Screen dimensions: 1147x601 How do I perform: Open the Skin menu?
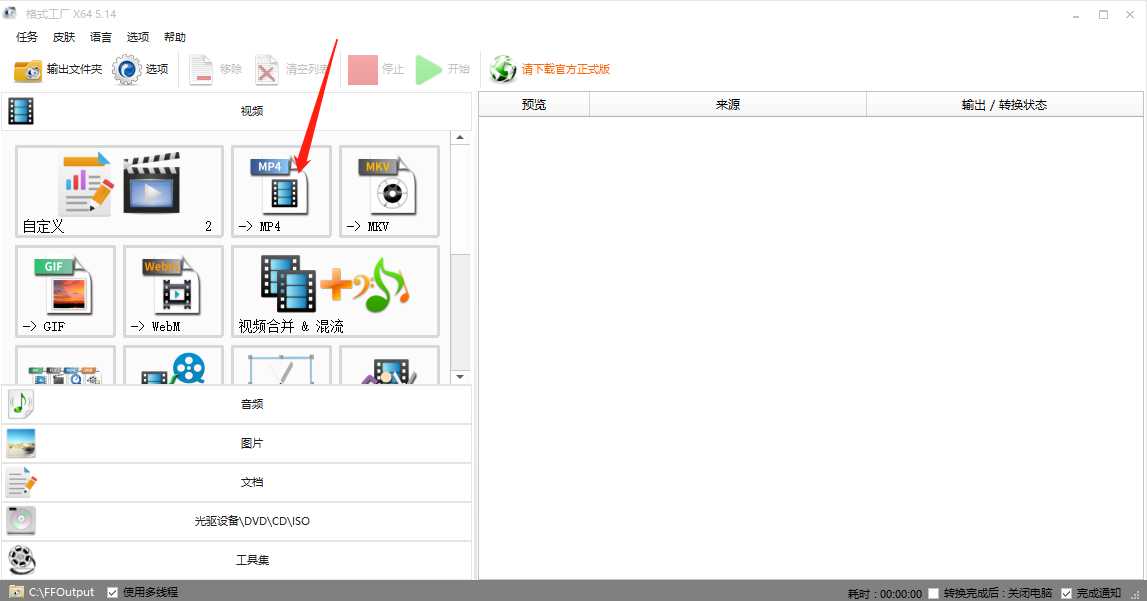coord(64,37)
